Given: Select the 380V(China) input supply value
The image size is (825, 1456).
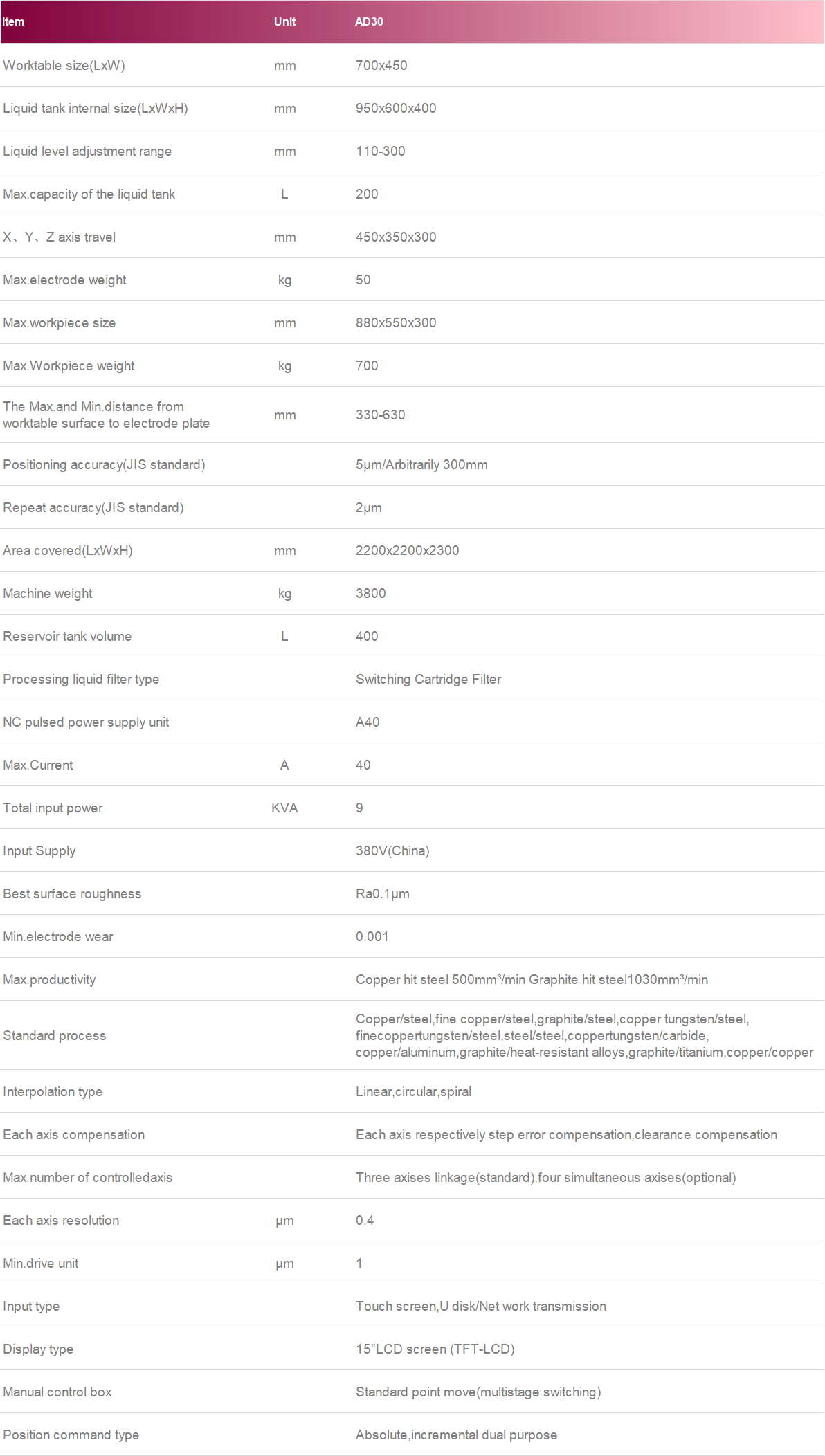Looking at the screenshot, I should click(392, 851).
